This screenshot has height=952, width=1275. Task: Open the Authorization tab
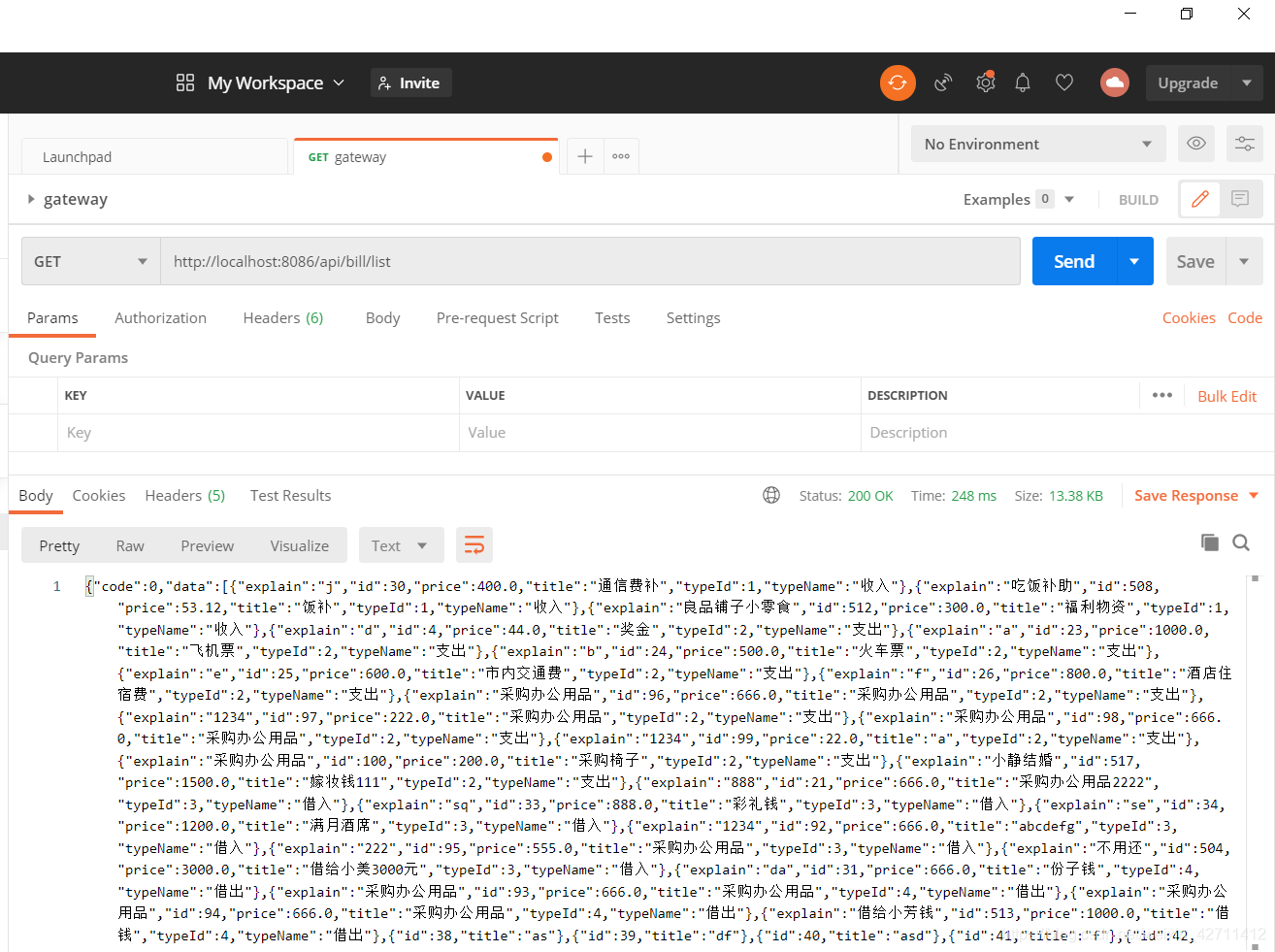160,317
